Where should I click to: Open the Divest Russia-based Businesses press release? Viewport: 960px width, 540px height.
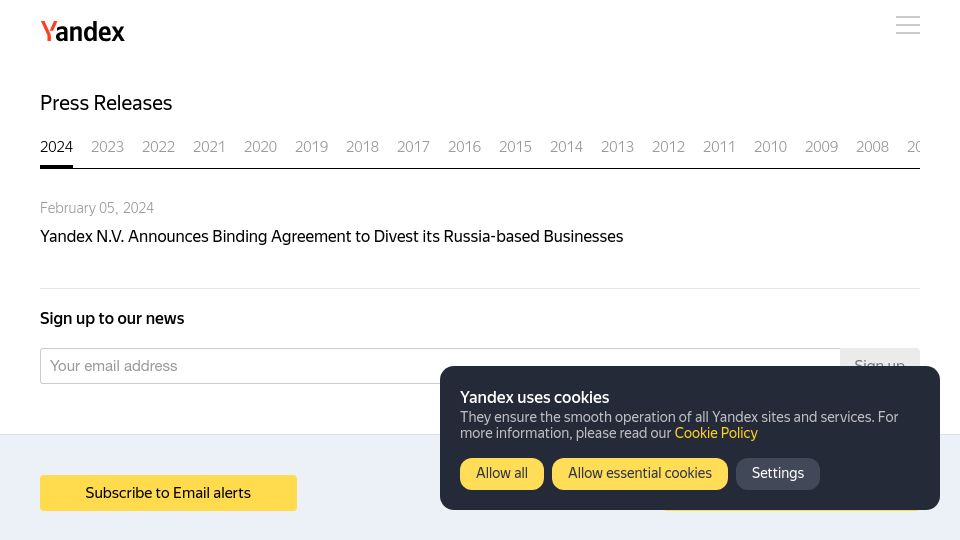pos(331,236)
